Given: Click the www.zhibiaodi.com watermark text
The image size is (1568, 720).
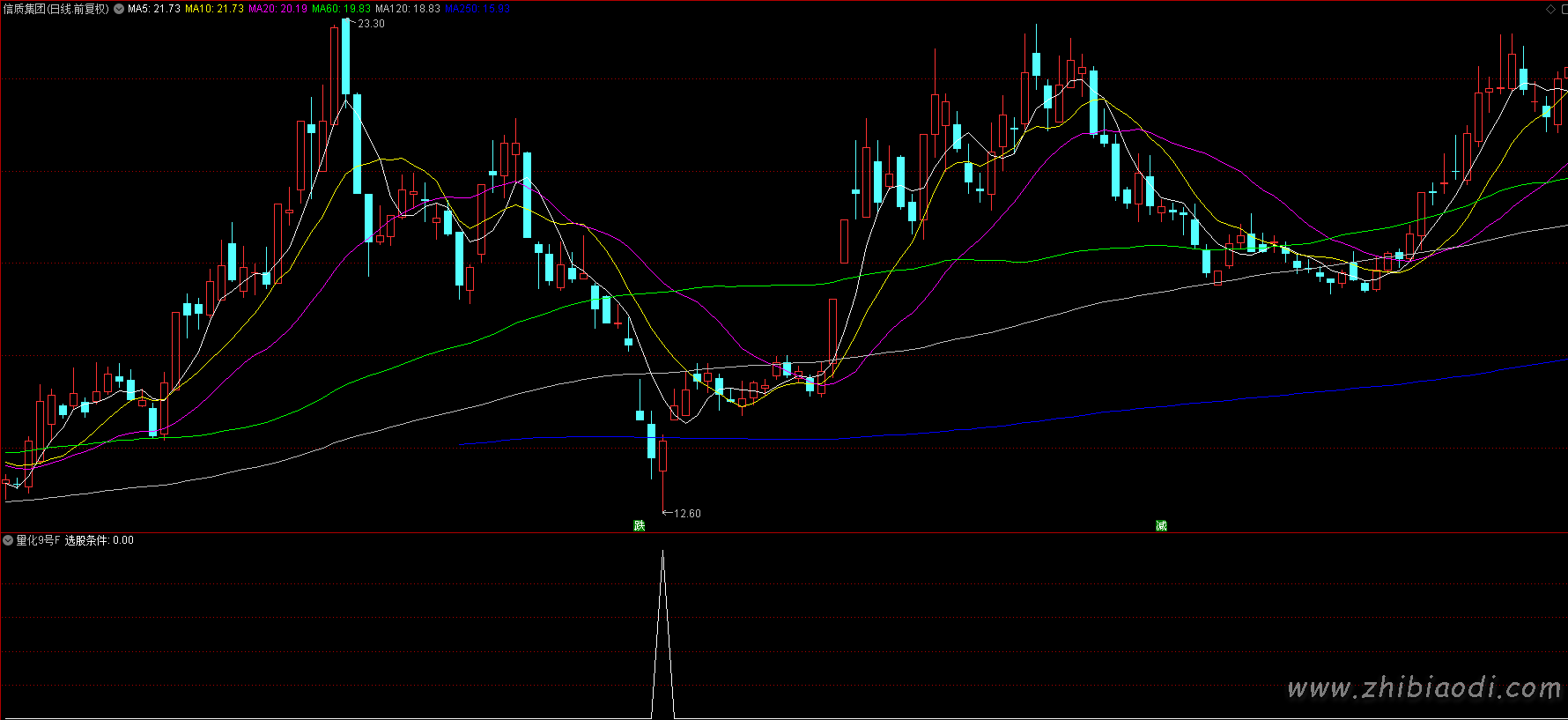Looking at the screenshot, I should 1424,687.
